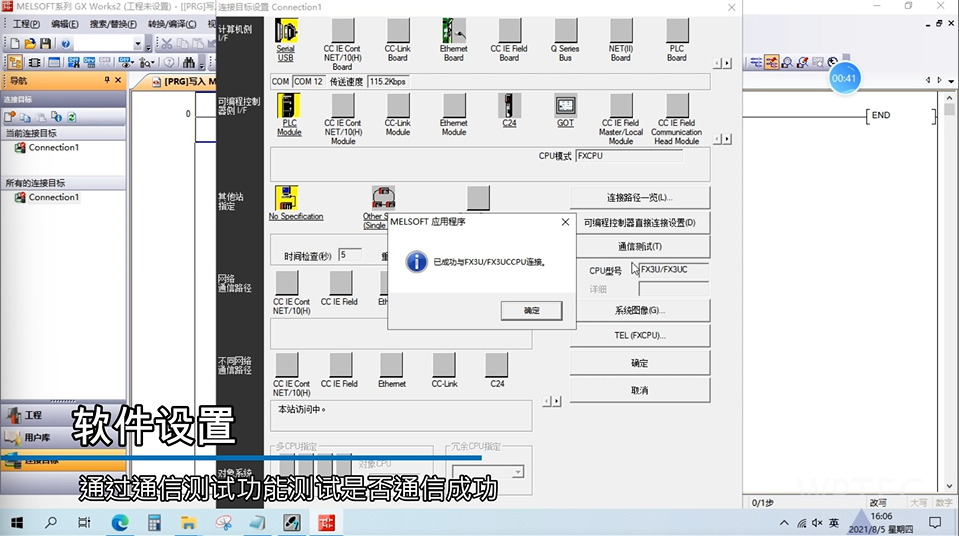959x536 pixels.
Task: Click the cut scissors toolbar icon
Action: tap(166, 43)
